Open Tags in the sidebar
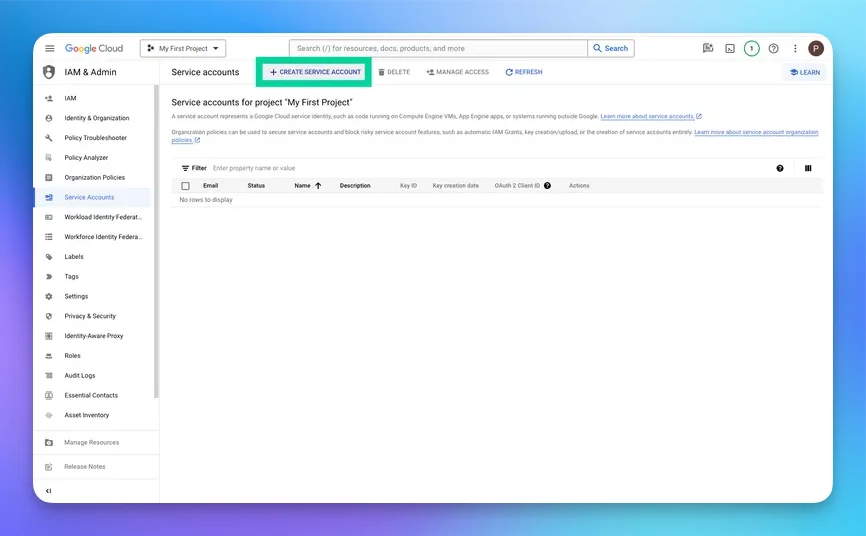Image resolution: width=866 pixels, height=536 pixels. pyautogui.click(x=92, y=277)
